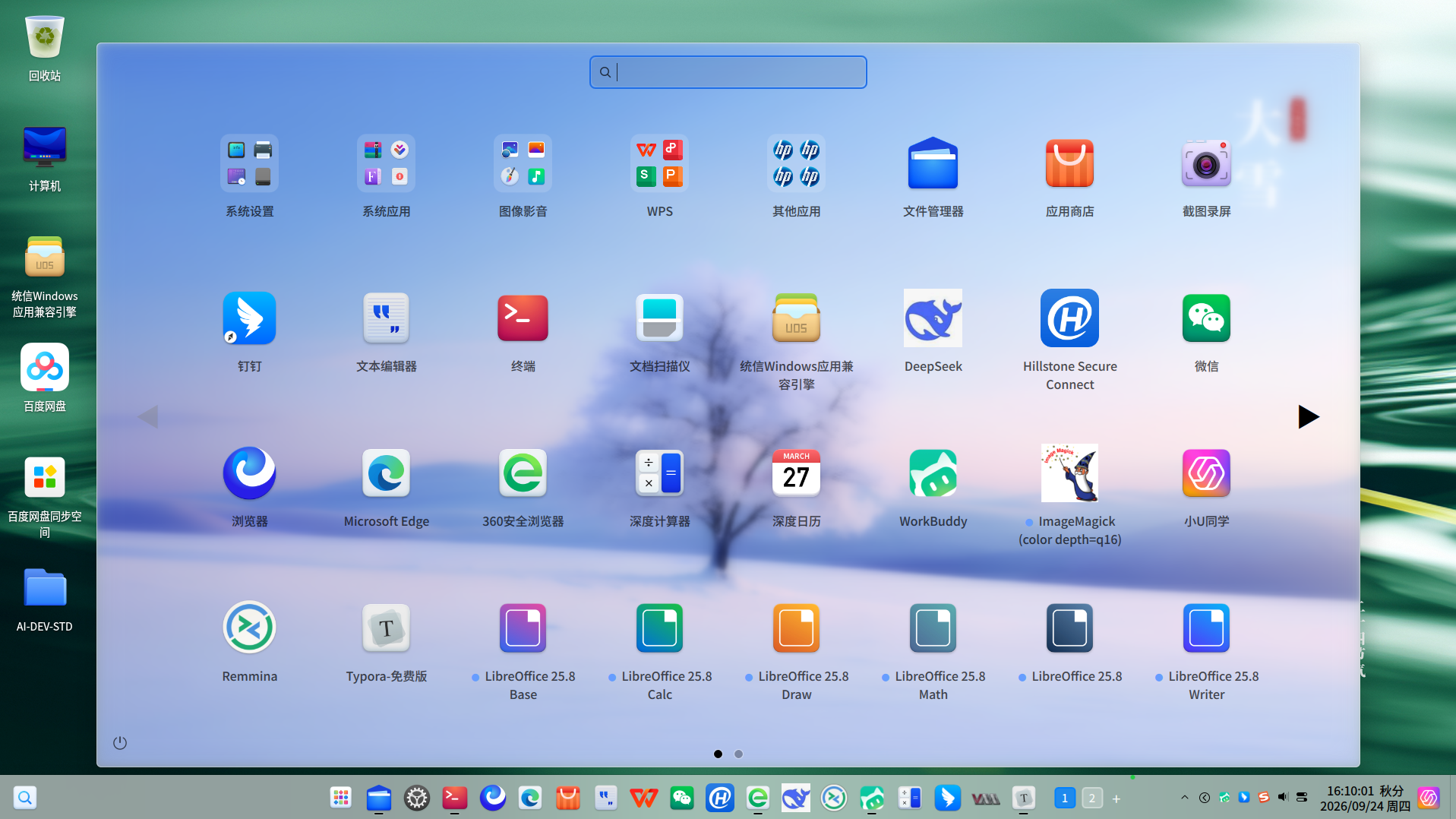Image resolution: width=1456 pixels, height=819 pixels.
Task: Open 深度计算器 in the launcher
Action: [x=659, y=473]
